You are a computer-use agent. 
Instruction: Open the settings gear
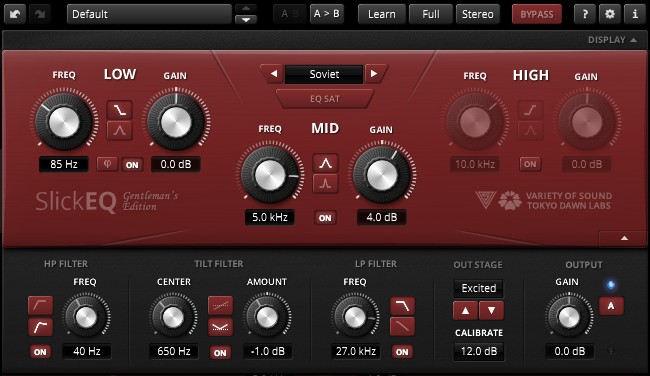(x=610, y=14)
